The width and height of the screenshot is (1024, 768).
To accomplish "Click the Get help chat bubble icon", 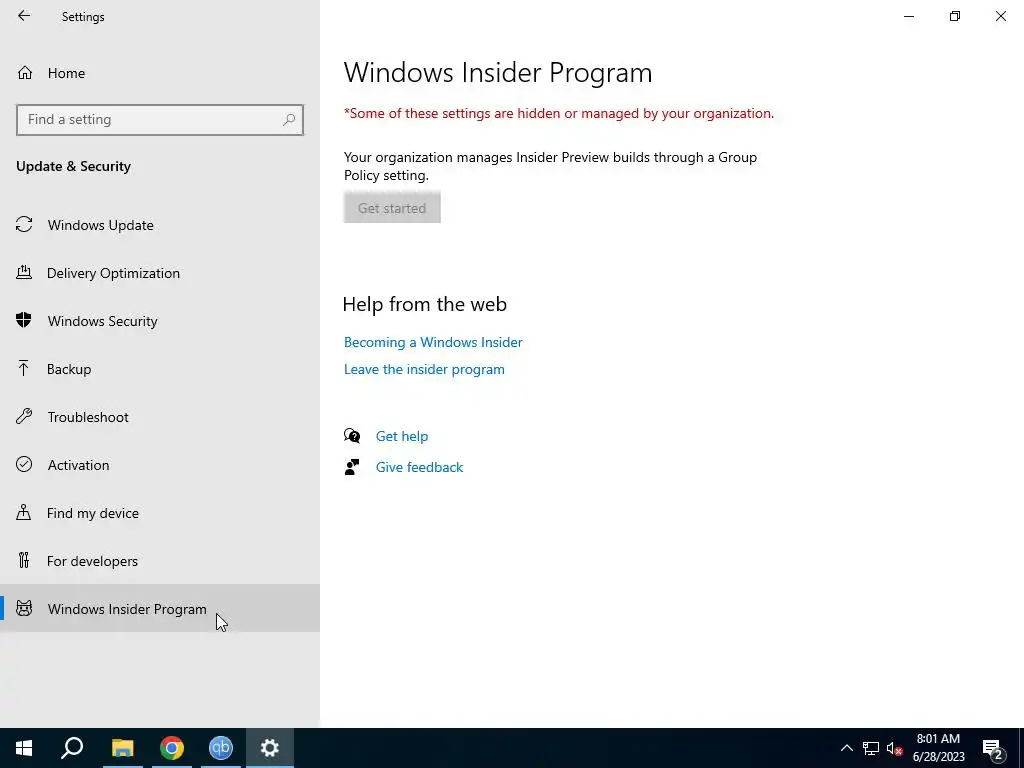I will coord(352,436).
